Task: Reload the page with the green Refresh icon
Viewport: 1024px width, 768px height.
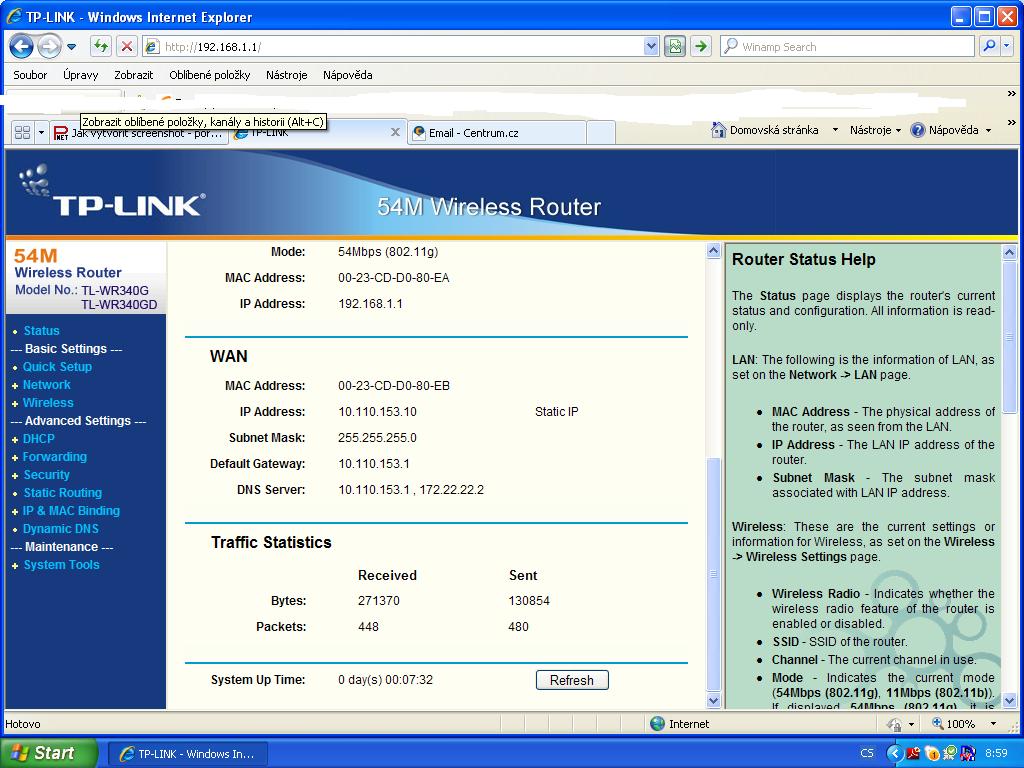Action: coord(101,46)
